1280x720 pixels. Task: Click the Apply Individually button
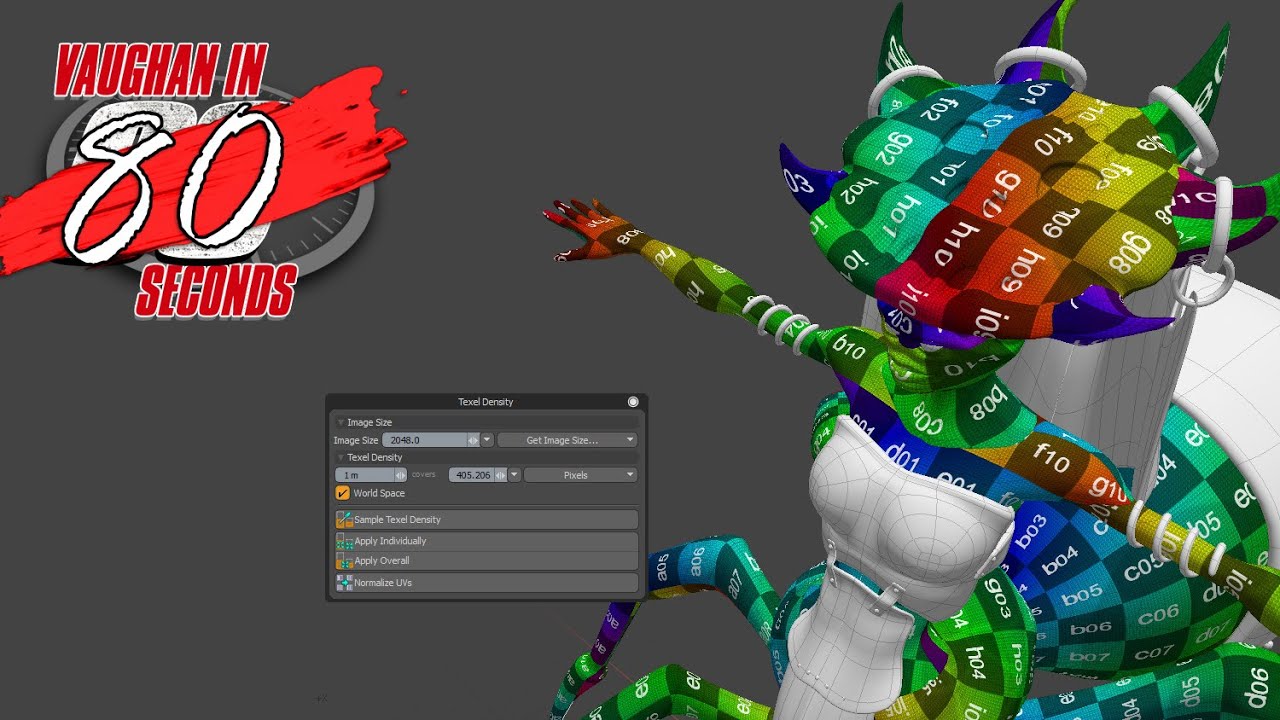(487, 541)
